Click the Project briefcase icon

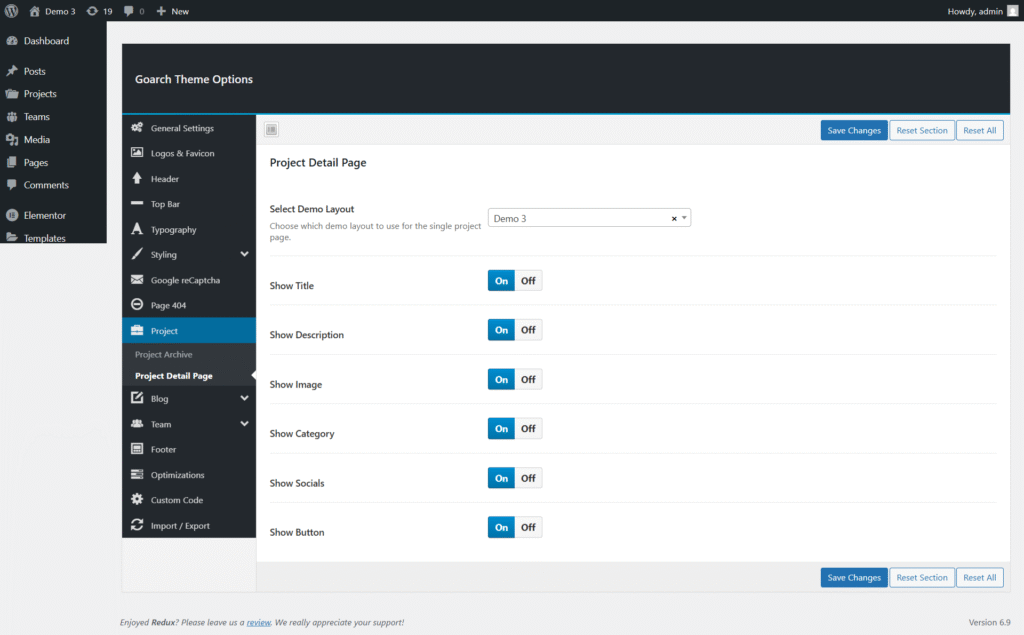(x=136, y=330)
